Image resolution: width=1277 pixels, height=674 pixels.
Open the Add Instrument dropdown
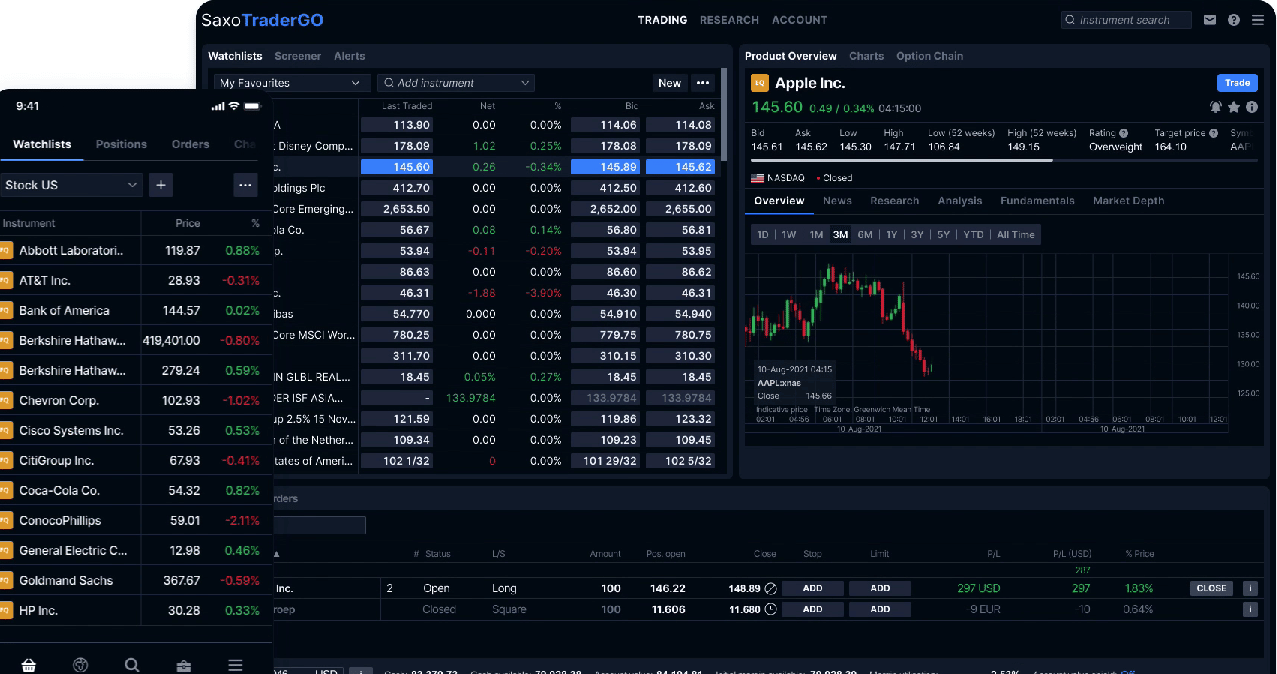pyautogui.click(x=455, y=83)
